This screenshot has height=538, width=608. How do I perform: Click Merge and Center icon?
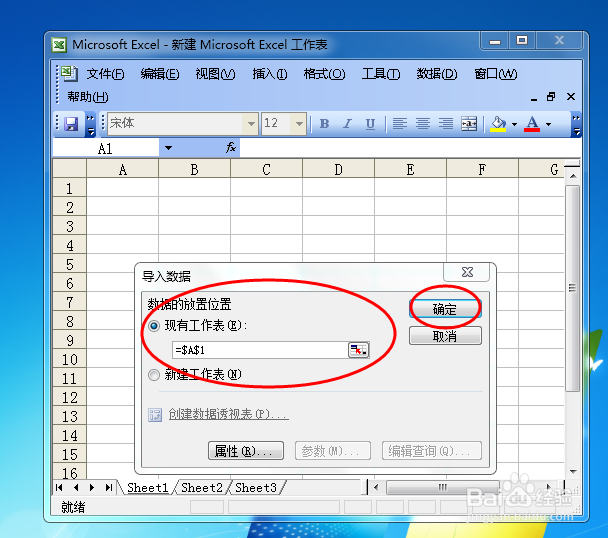pos(469,124)
